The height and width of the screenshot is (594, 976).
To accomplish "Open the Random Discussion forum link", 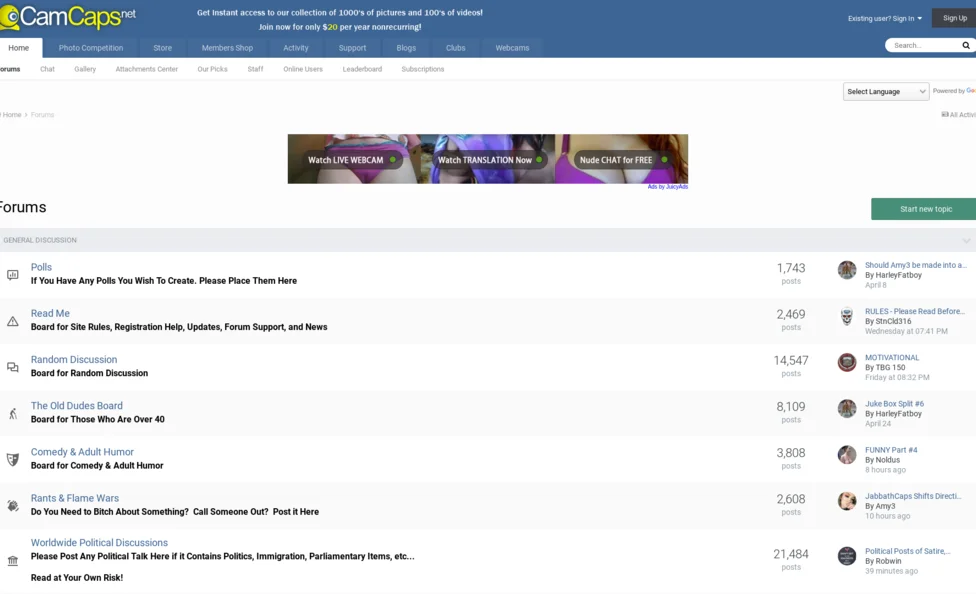I will click(74, 360).
